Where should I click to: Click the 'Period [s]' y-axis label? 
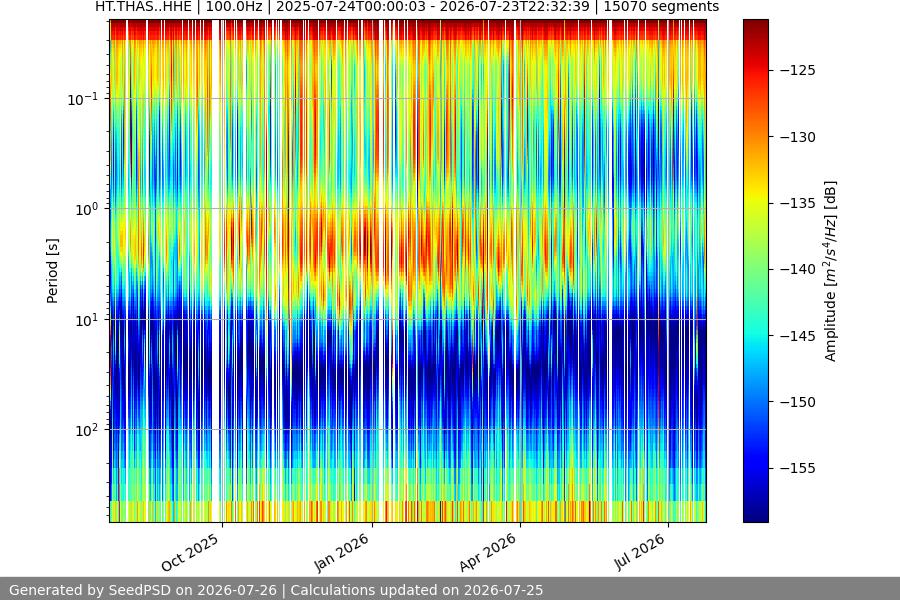[x=52, y=271]
